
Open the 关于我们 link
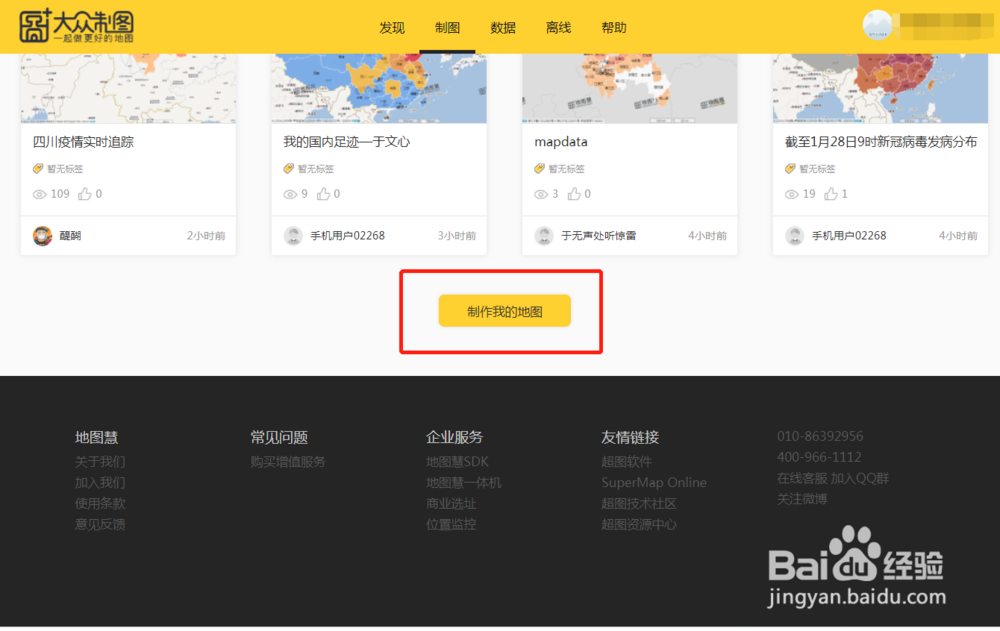point(100,461)
